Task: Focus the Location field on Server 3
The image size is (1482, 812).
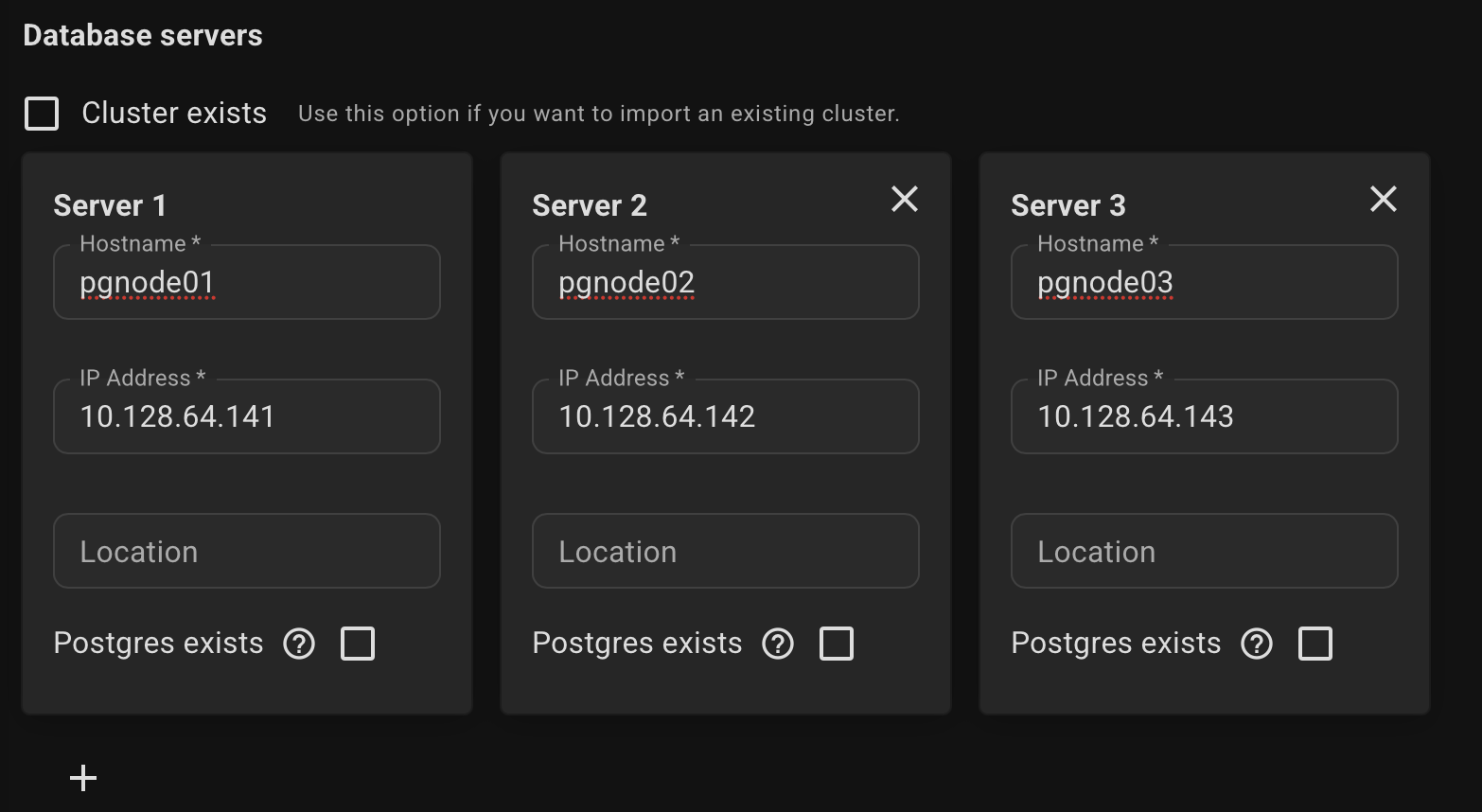Action: (x=1204, y=551)
